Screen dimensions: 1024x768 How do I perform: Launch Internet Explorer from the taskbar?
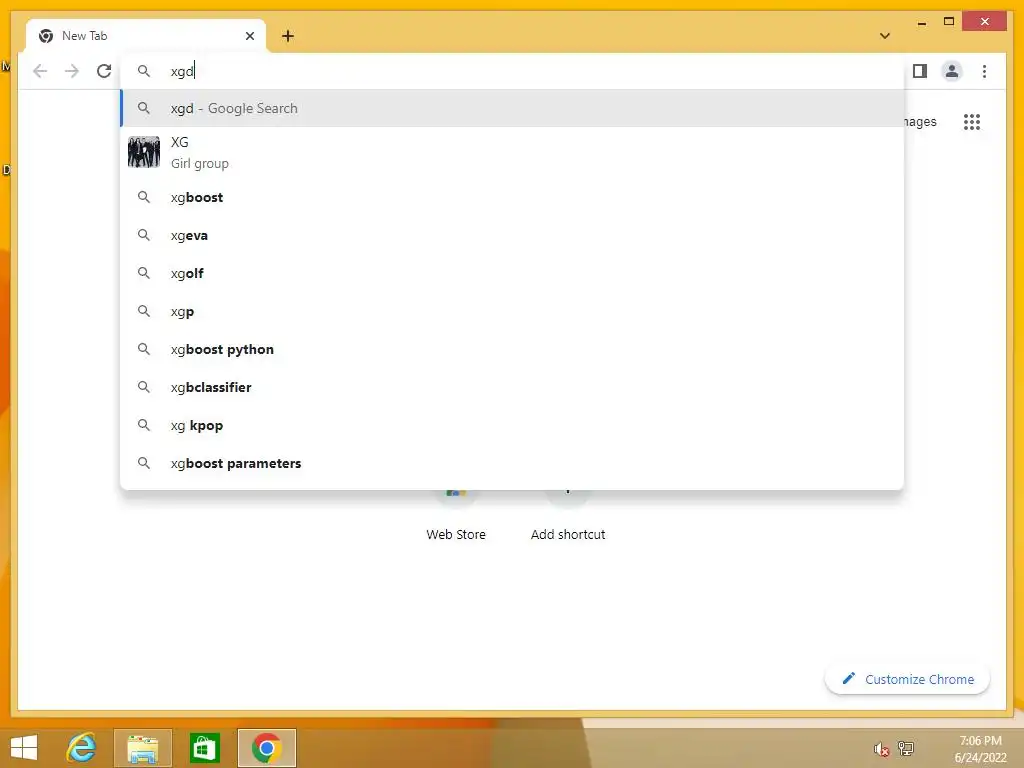pos(82,748)
